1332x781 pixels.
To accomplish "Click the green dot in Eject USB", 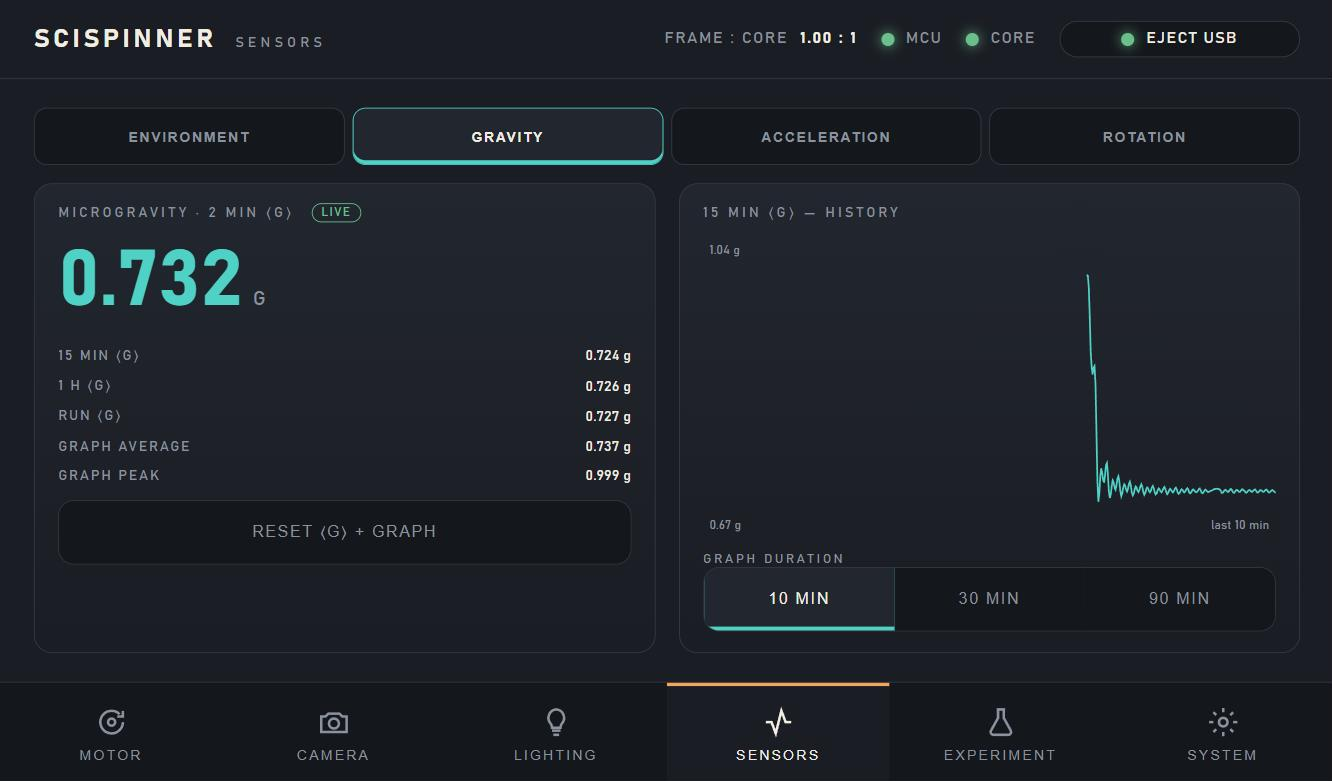I will pos(1127,39).
